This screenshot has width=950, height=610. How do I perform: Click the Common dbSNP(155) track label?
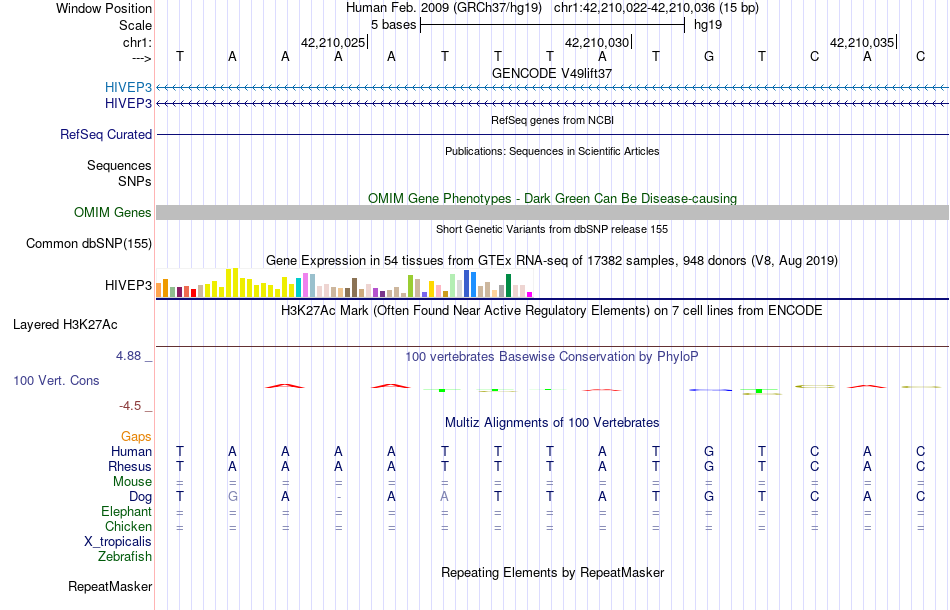88,244
